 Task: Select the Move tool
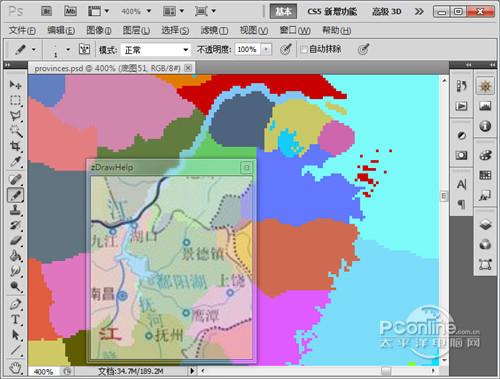pyautogui.click(x=15, y=85)
